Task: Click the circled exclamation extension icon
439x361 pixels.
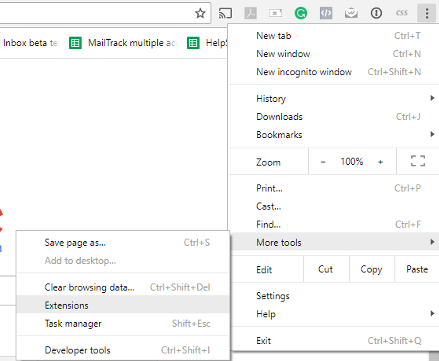Action: point(376,13)
